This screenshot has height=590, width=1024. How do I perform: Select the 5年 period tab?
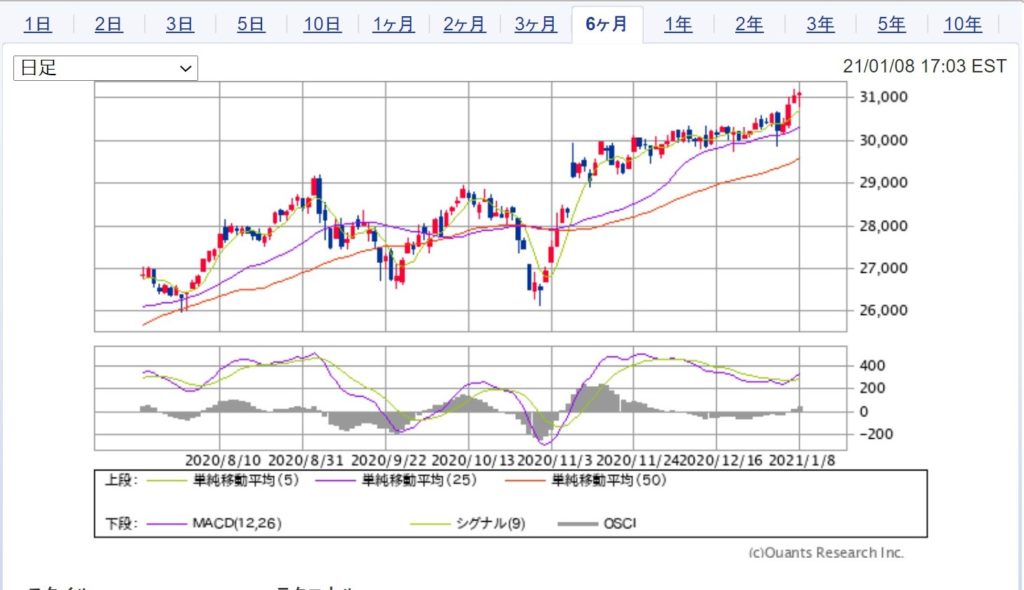[x=891, y=25]
